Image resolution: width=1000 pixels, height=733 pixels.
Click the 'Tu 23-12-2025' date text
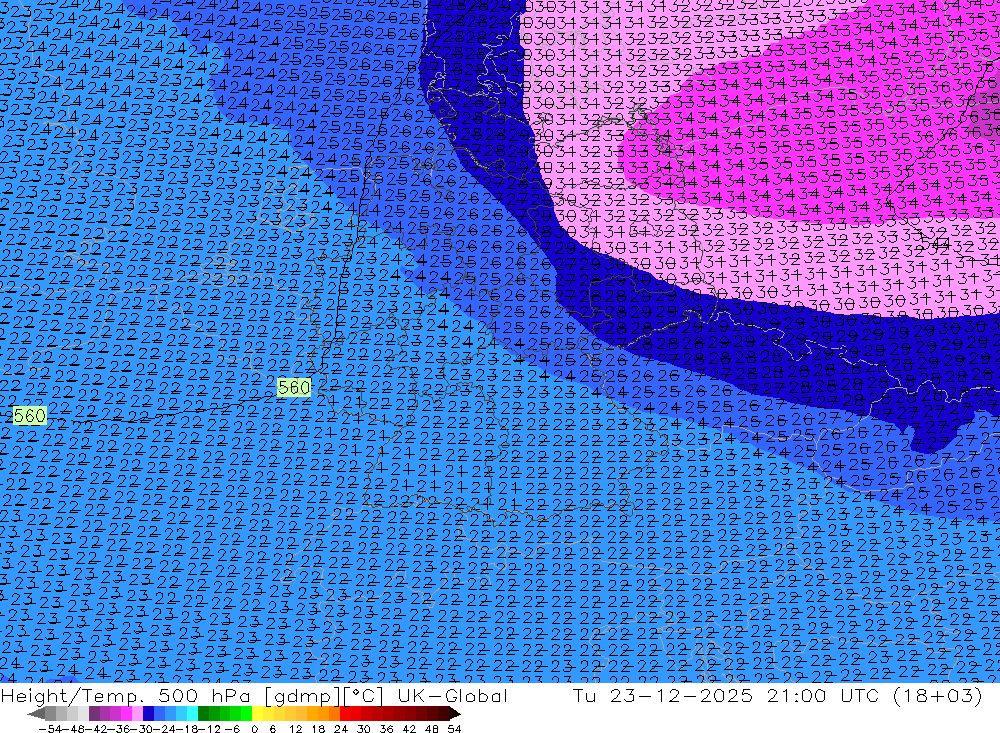pos(663,696)
